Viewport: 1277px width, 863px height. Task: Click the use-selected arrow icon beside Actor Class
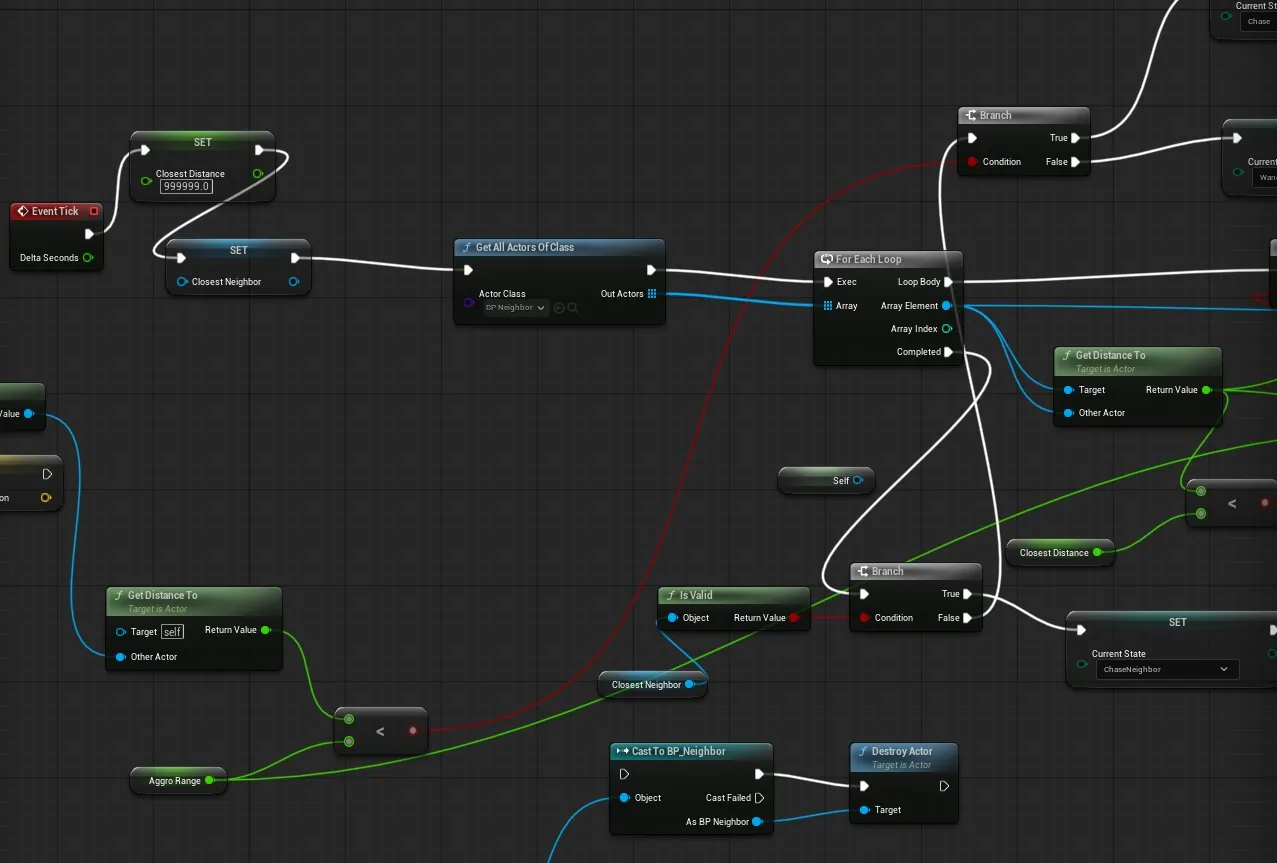coord(559,308)
